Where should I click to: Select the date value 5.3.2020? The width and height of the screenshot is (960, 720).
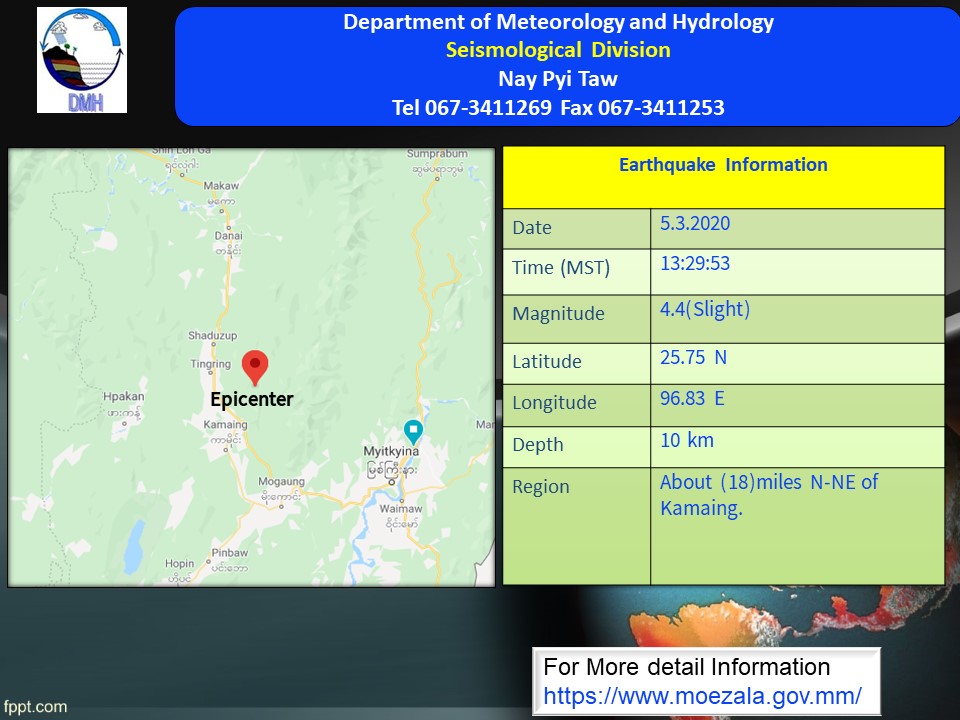(x=695, y=224)
